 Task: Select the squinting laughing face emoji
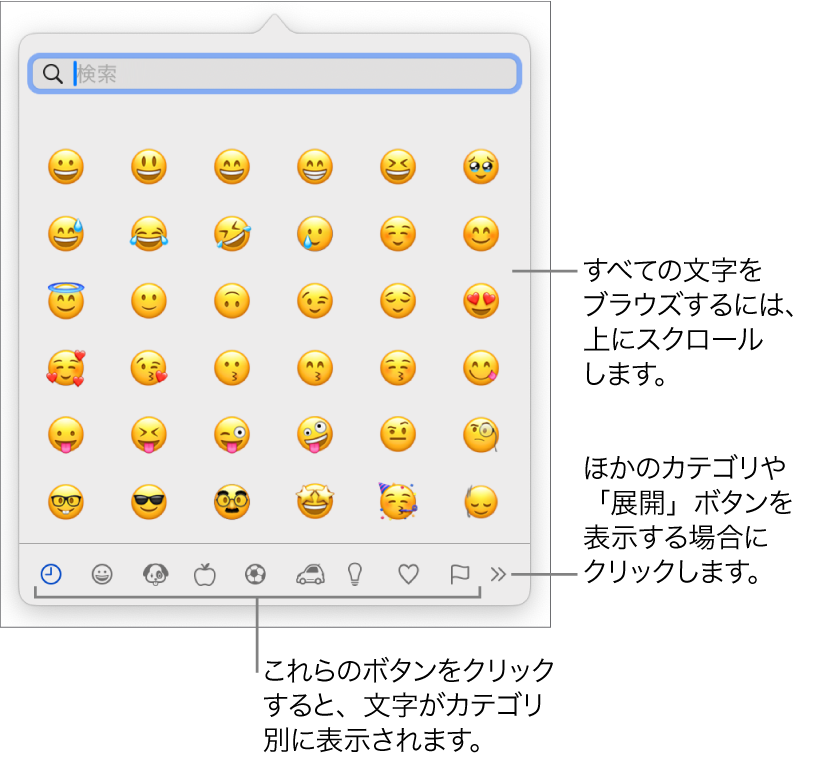coord(398,167)
